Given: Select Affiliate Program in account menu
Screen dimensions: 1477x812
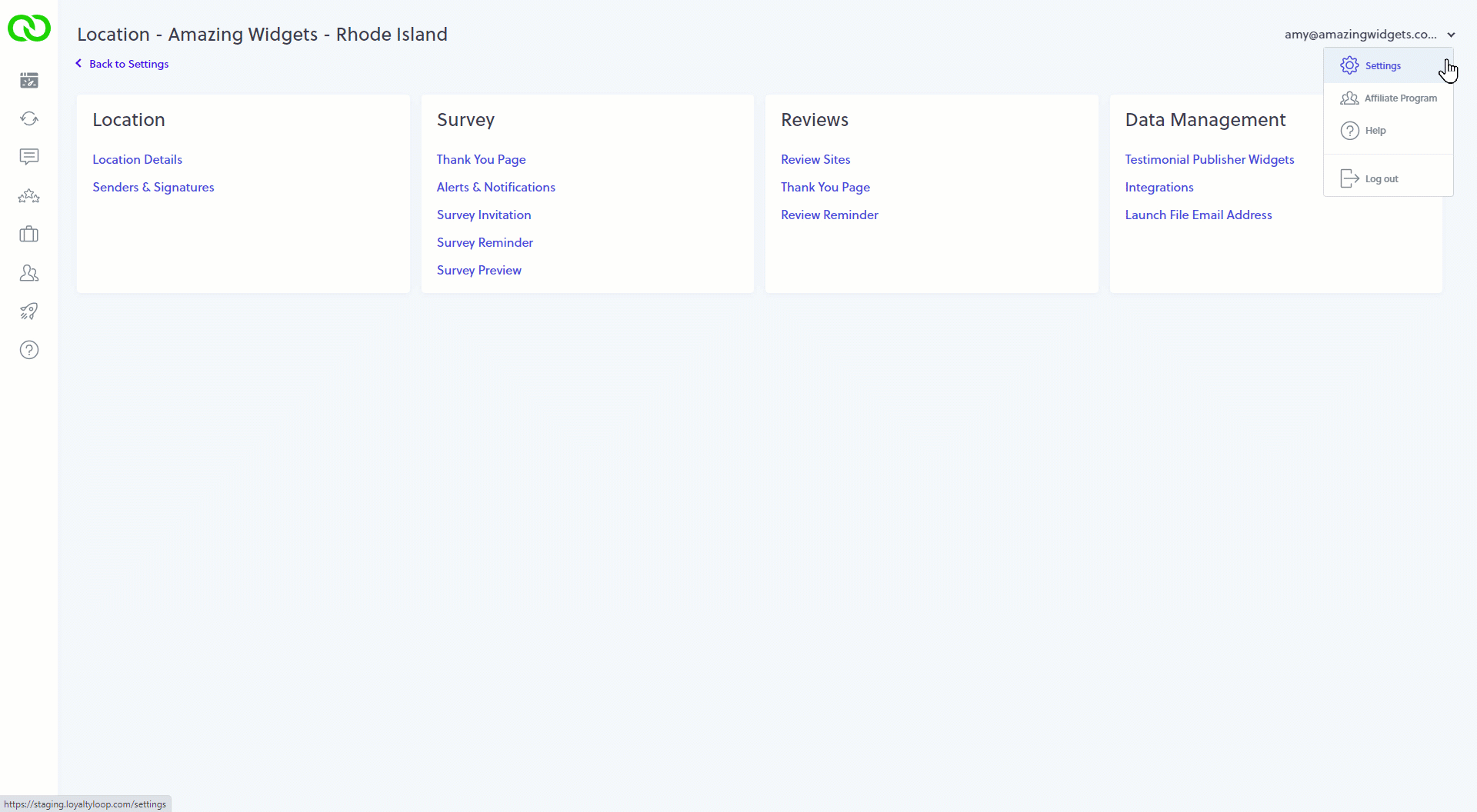Looking at the screenshot, I should 1388,98.
